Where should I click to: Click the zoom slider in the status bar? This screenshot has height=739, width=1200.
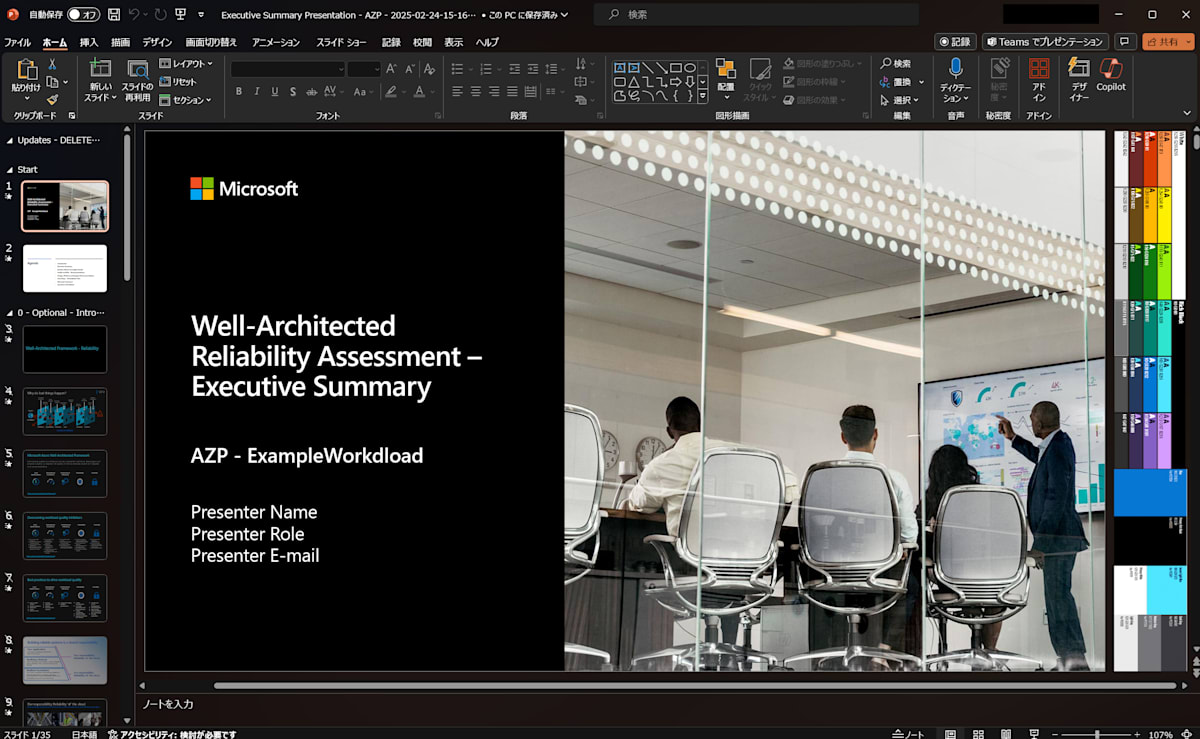click(1098, 734)
